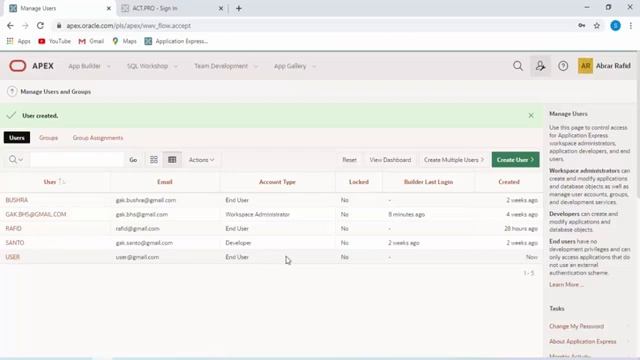Open the GAK.BHS@GMAIL.COM user link

tap(36, 214)
